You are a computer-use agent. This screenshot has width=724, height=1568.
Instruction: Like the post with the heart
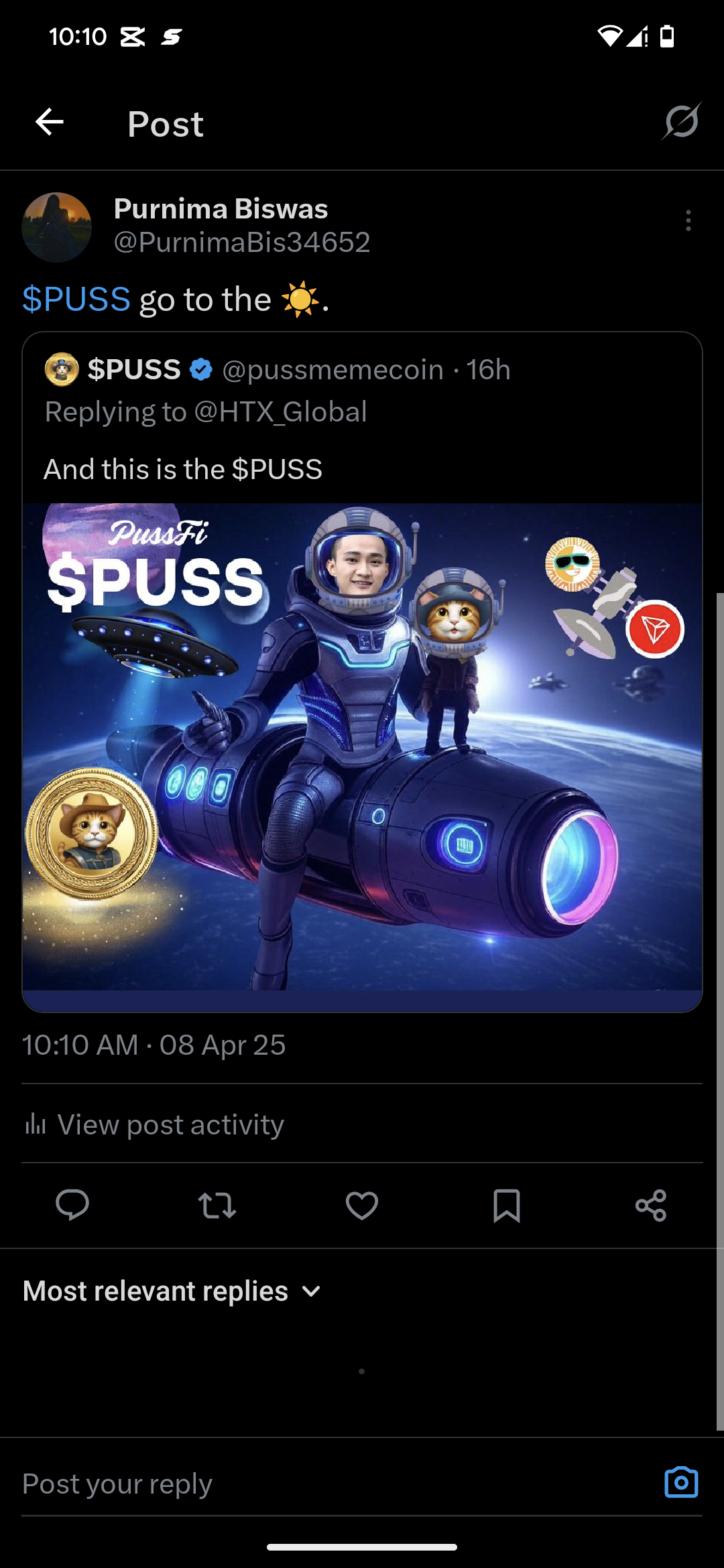coord(362,1205)
